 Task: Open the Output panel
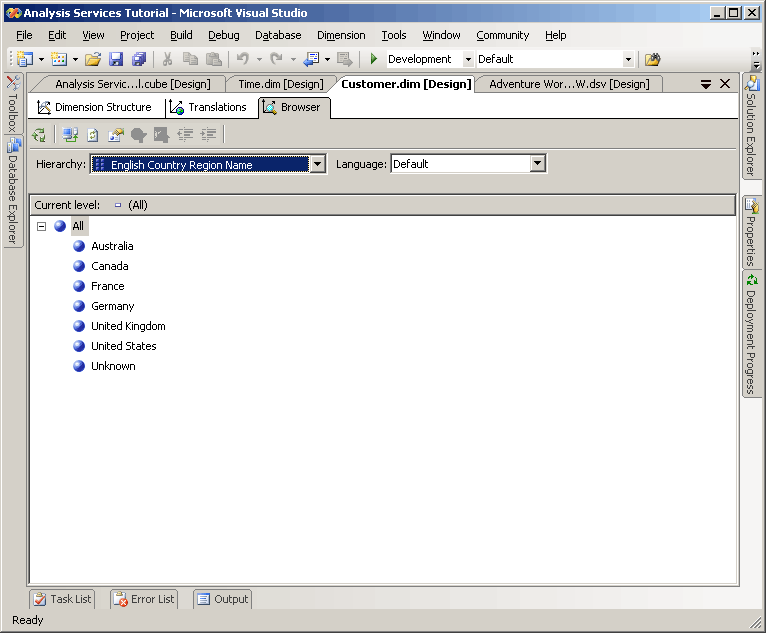[x=223, y=599]
